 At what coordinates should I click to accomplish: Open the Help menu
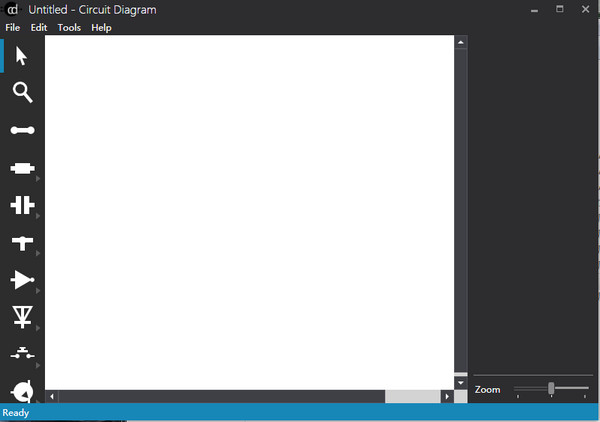tap(101, 28)
